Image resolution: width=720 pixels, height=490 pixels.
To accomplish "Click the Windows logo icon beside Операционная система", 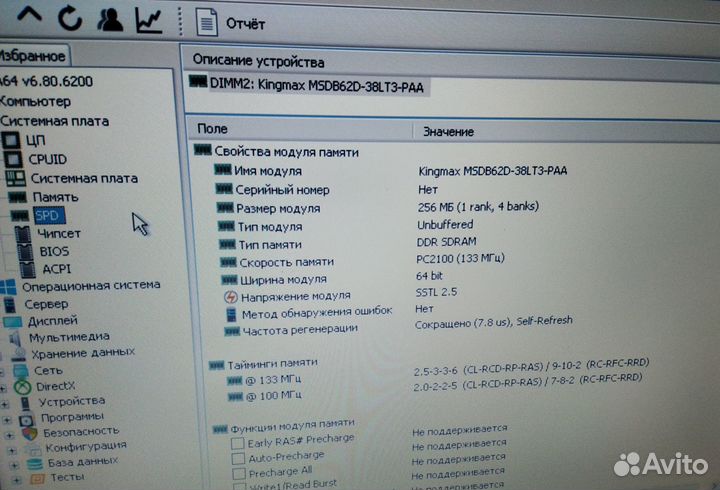I will pos(8,287).
